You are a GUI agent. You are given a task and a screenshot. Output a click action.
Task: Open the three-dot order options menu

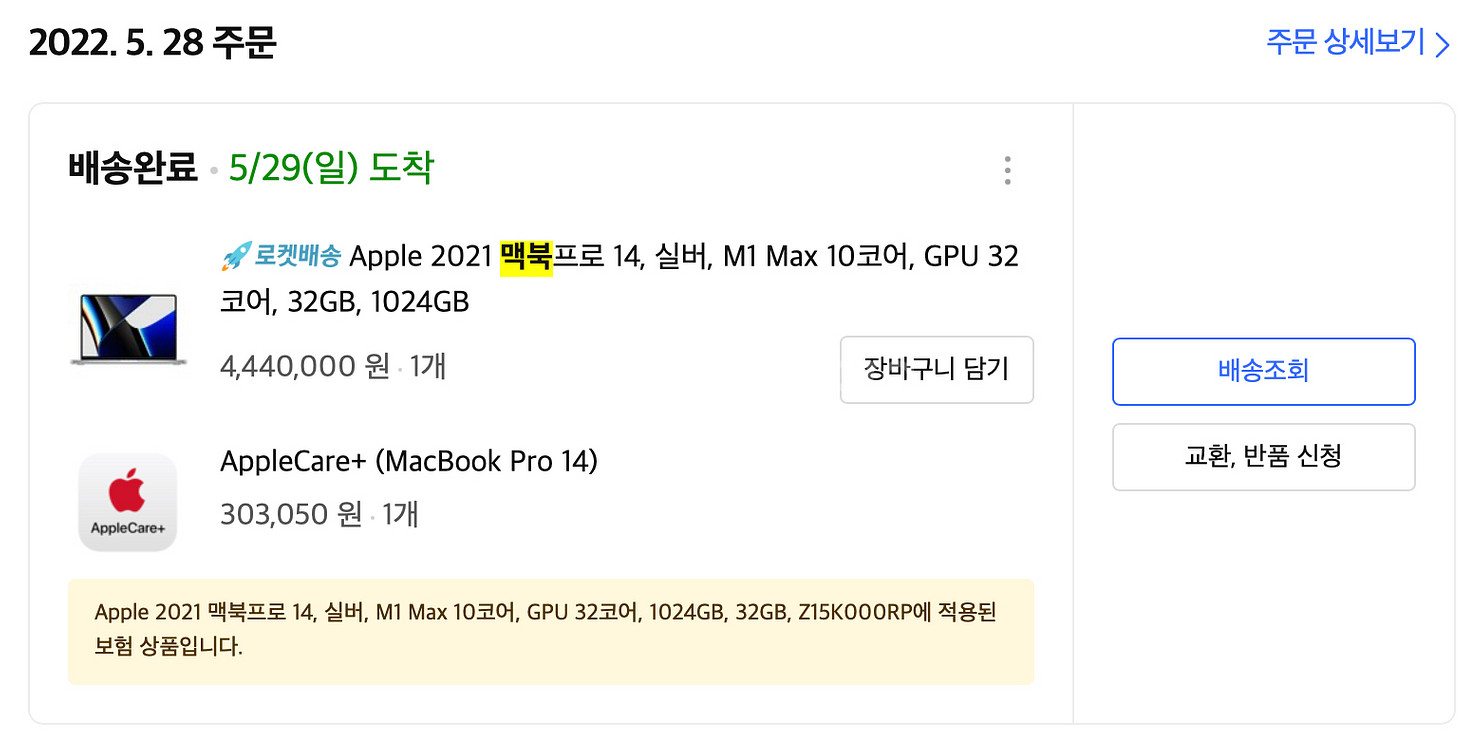click(x=1007, y=171)
